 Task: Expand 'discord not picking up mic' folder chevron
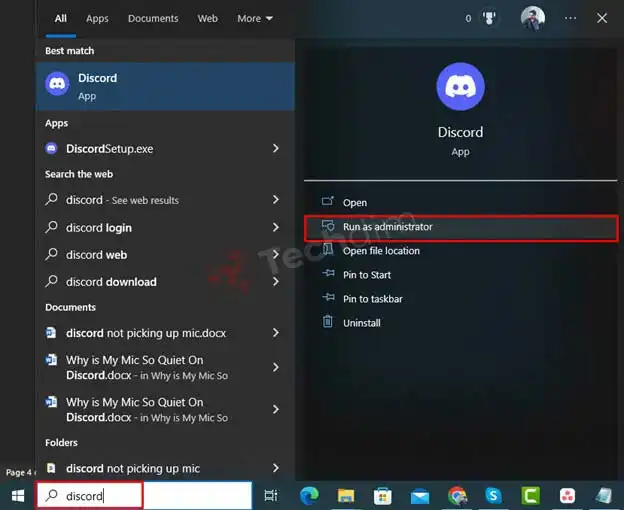[x=275, y=468]
